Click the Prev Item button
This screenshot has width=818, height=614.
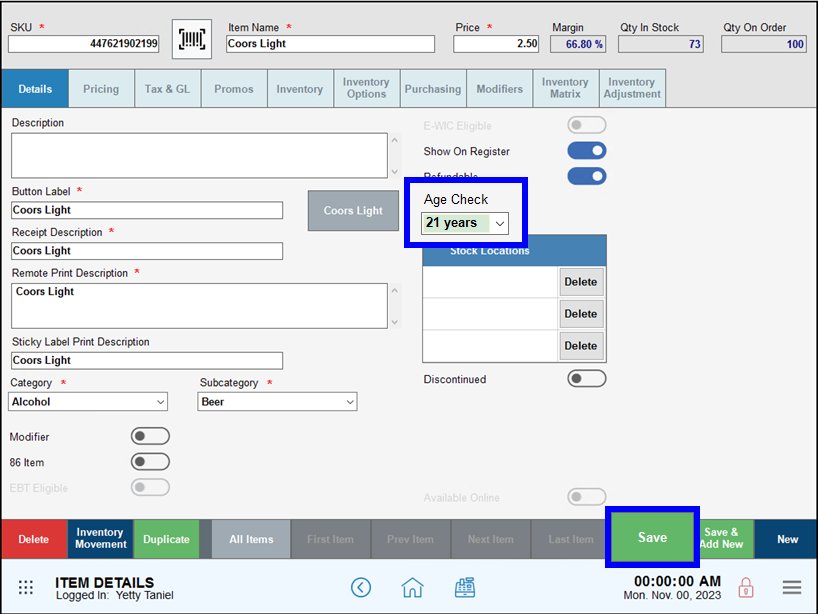click(x=411, y=539)
